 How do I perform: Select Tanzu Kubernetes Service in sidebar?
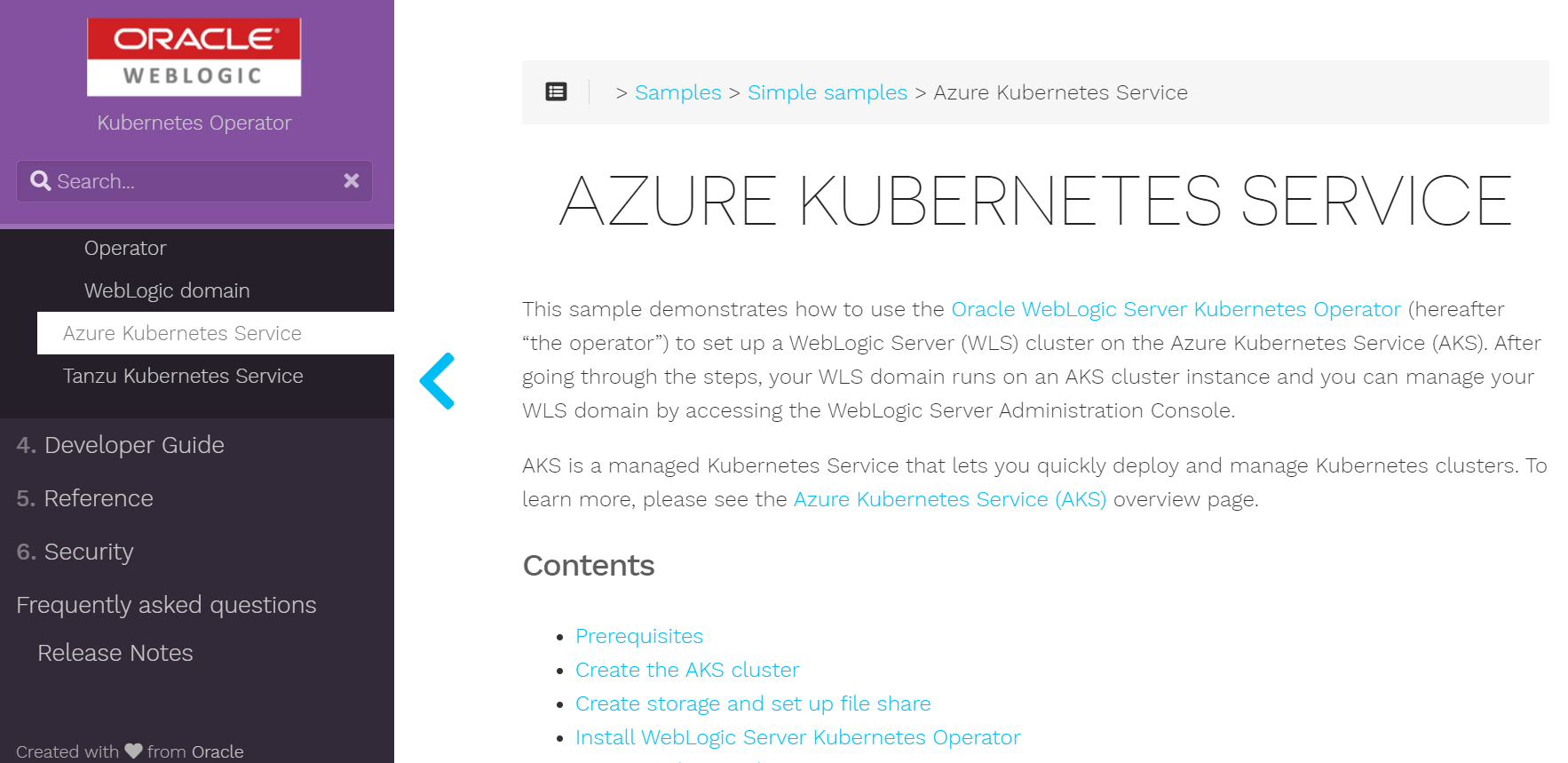click(x=183, y=376)
